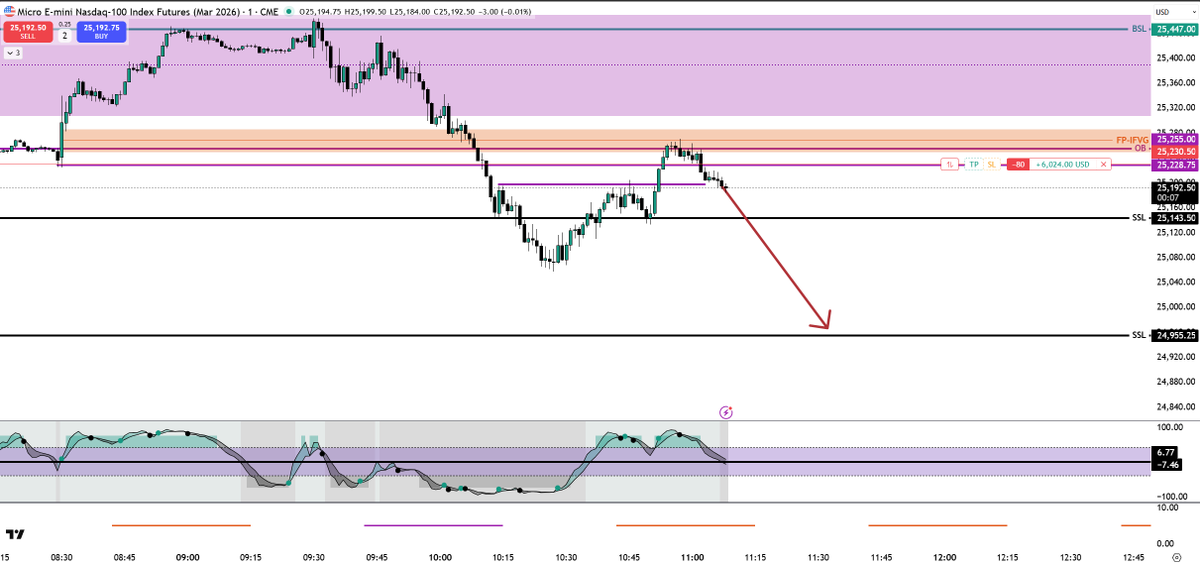
Task: Click the SSL 25,143.50 price label
Action: coord(1176,217)
